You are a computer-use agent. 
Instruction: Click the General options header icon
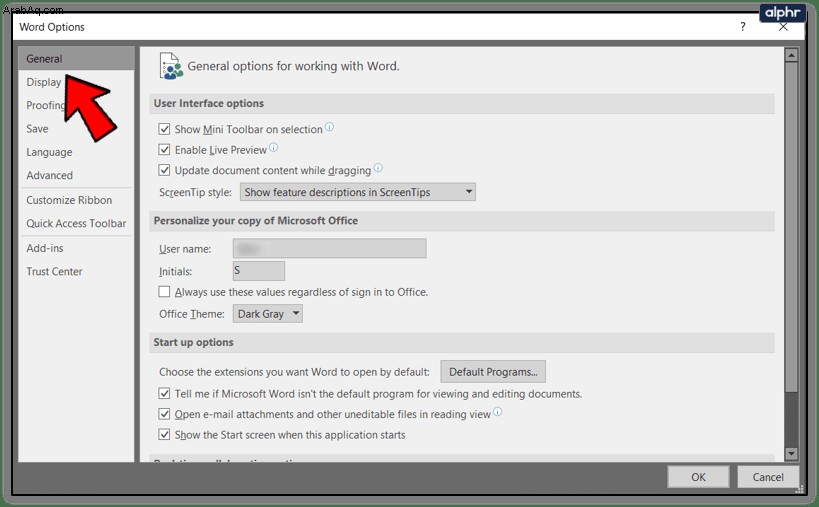171,66
